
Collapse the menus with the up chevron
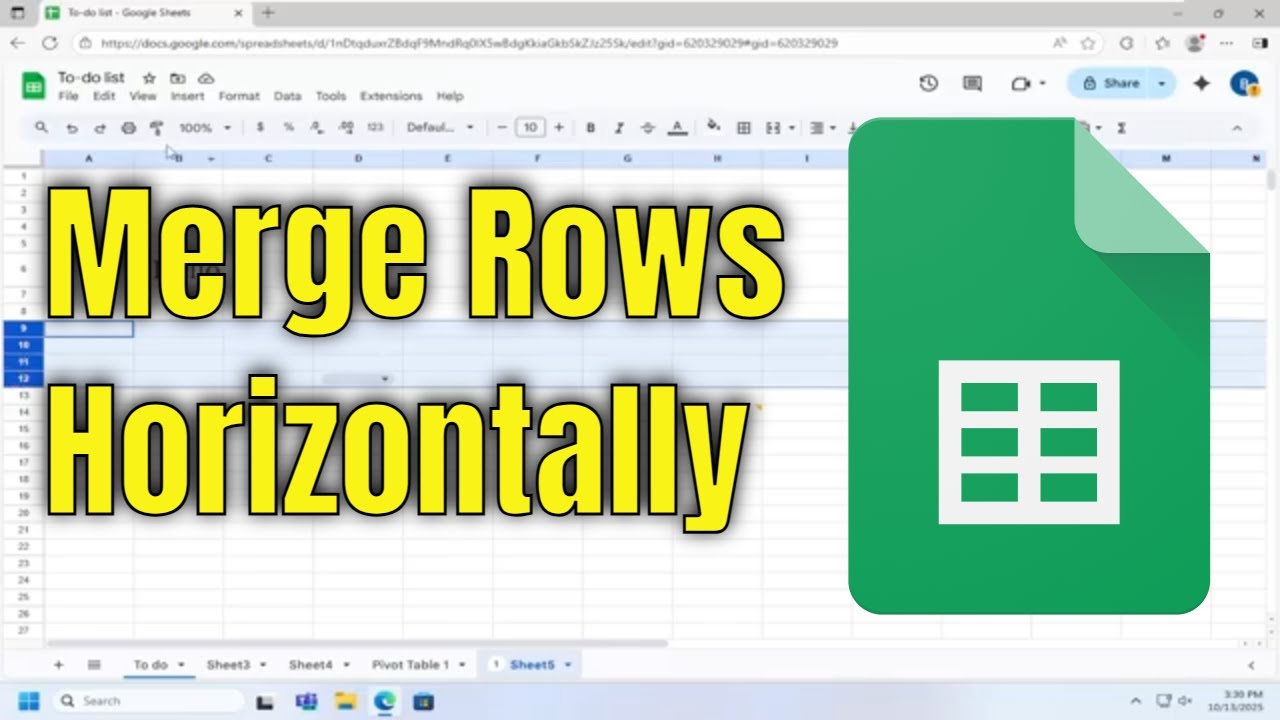[x=1237, y=128]
